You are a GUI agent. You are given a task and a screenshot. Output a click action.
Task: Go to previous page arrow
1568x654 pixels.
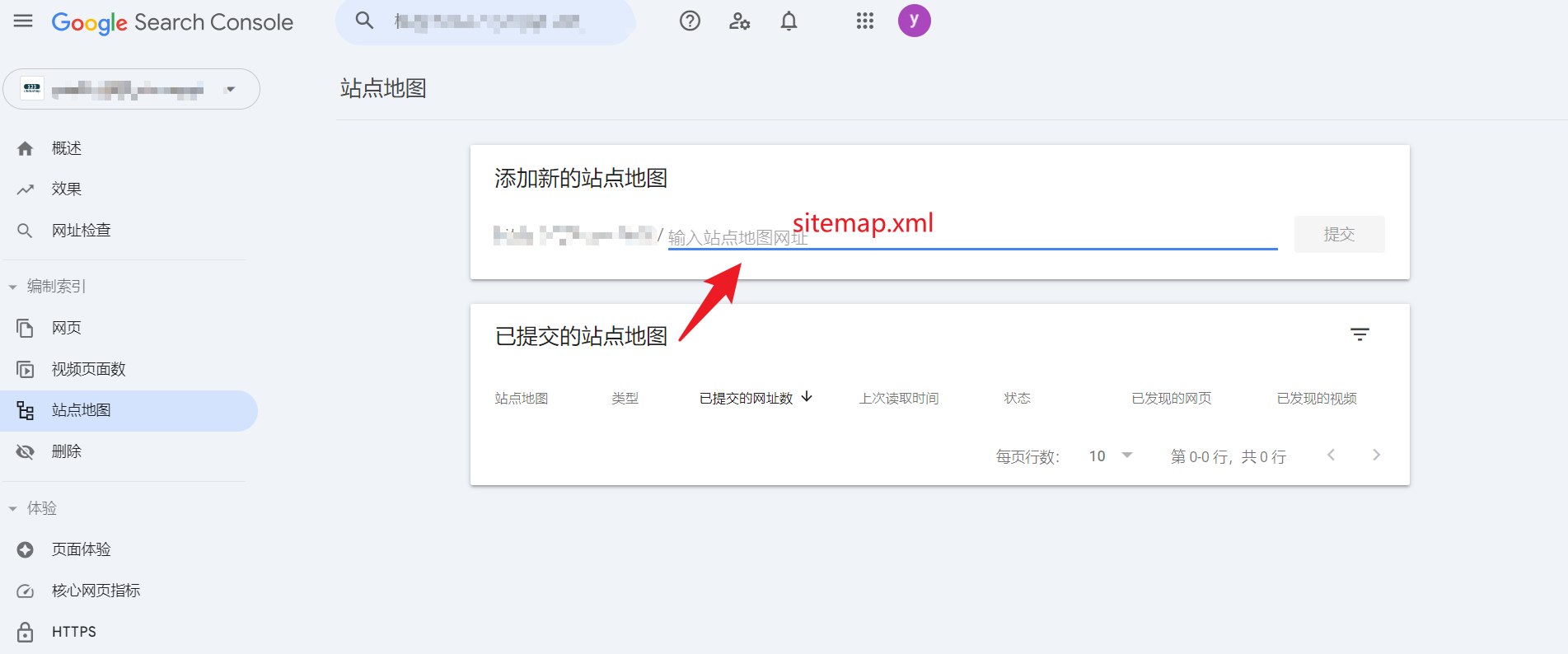[1331, 455]
